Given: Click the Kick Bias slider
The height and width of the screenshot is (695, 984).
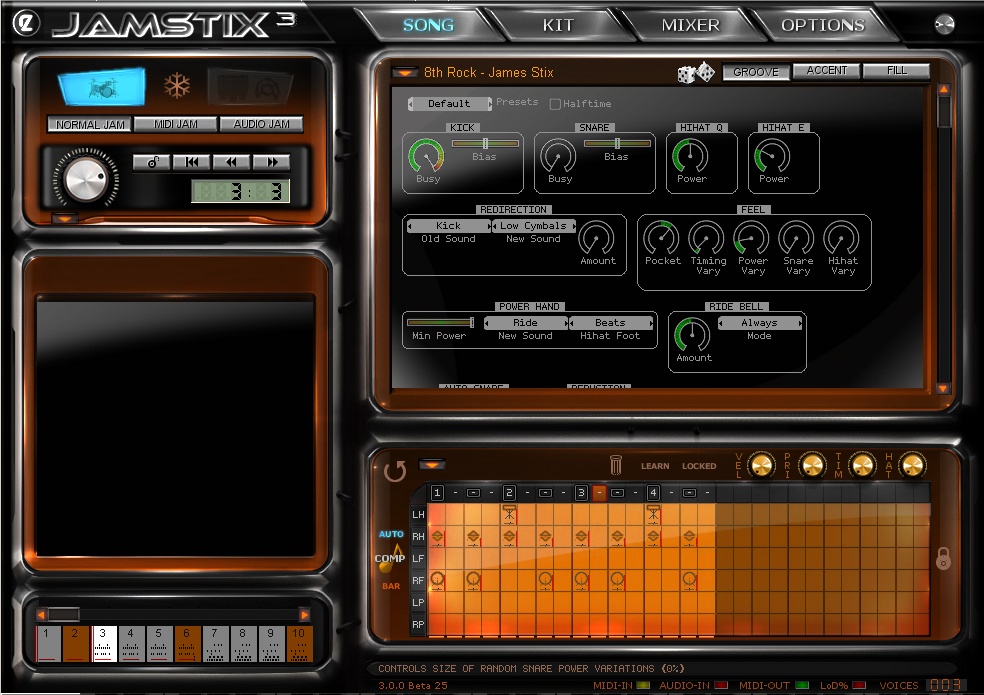Looking at the screenshot, I should click(485, 144).
